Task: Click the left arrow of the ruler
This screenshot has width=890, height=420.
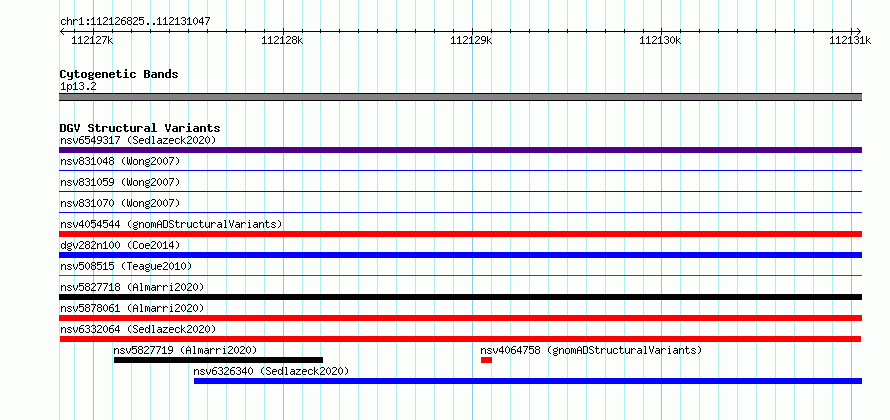Action: point(62,31)
